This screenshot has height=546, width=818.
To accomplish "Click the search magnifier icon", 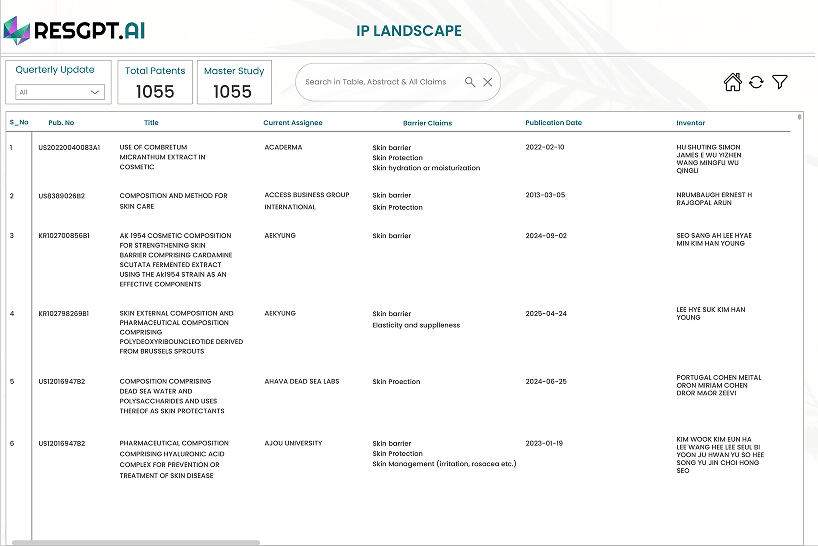I will [x=470, y=82].
